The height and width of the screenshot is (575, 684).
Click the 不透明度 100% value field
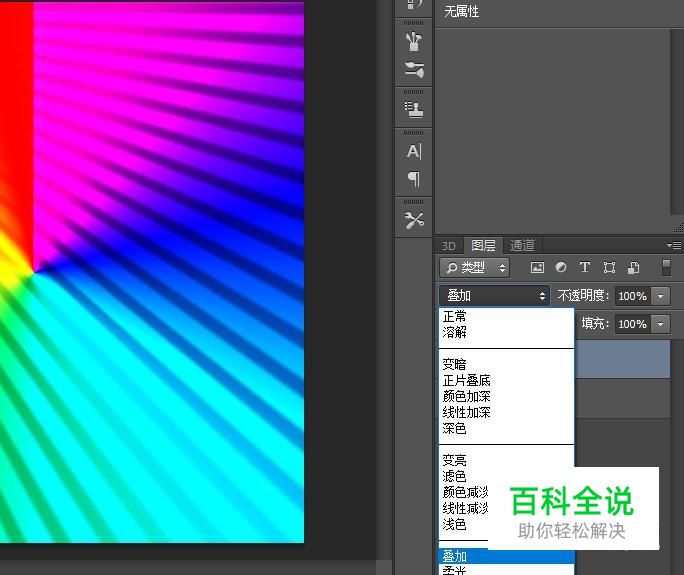point(631,296)
